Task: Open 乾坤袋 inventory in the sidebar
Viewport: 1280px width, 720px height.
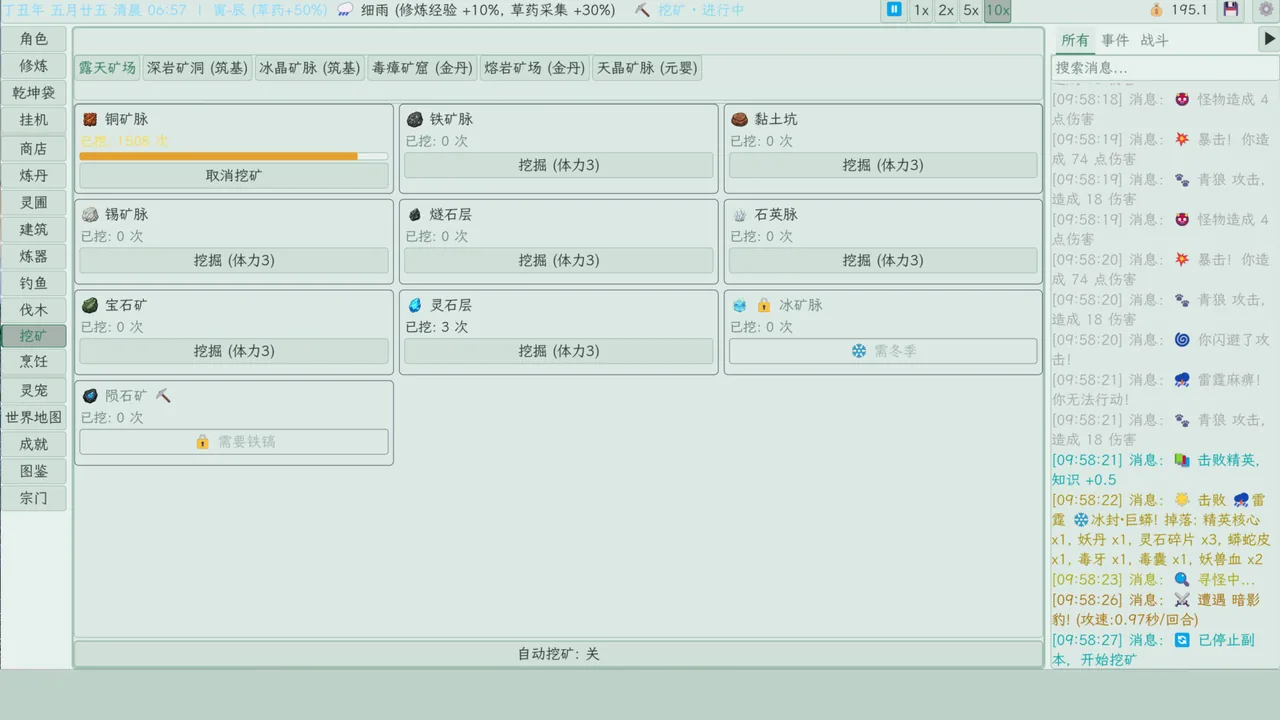Action: pos(34,92)
